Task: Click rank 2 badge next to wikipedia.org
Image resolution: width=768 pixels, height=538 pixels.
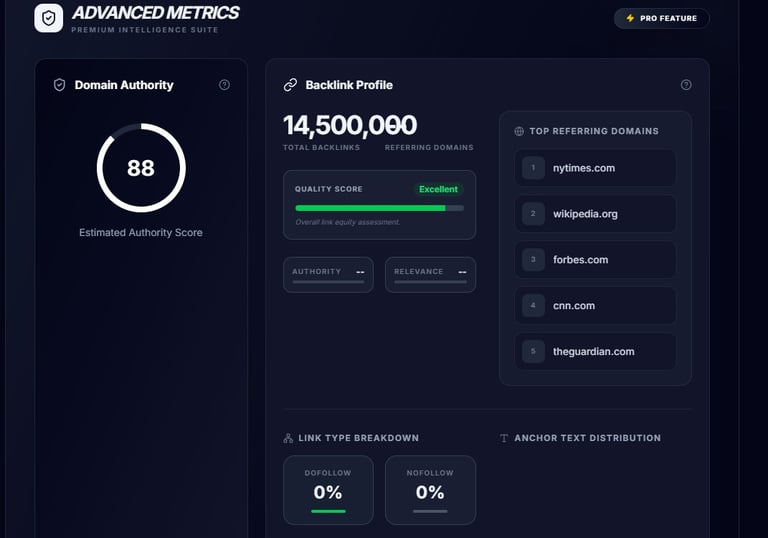Action: tap(533, 214)
